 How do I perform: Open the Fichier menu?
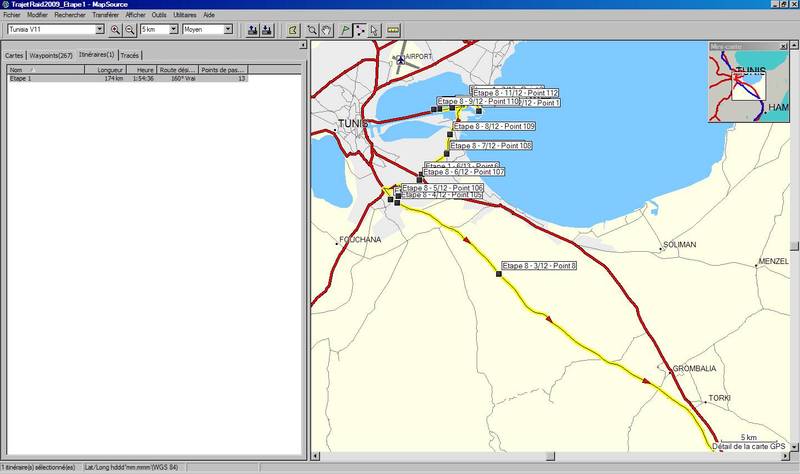click(12, 15)
